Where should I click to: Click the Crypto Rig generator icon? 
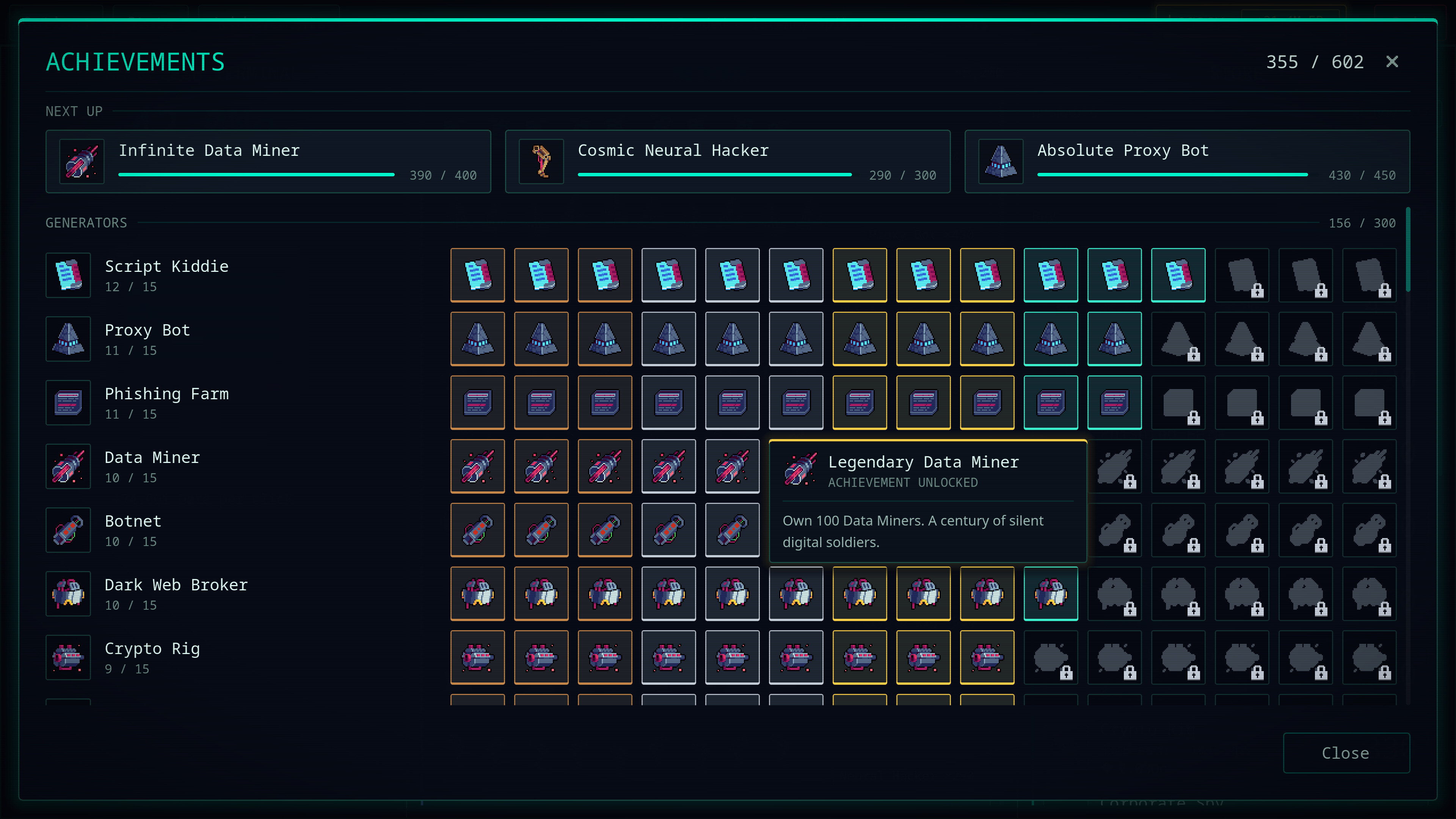[68, 657]
